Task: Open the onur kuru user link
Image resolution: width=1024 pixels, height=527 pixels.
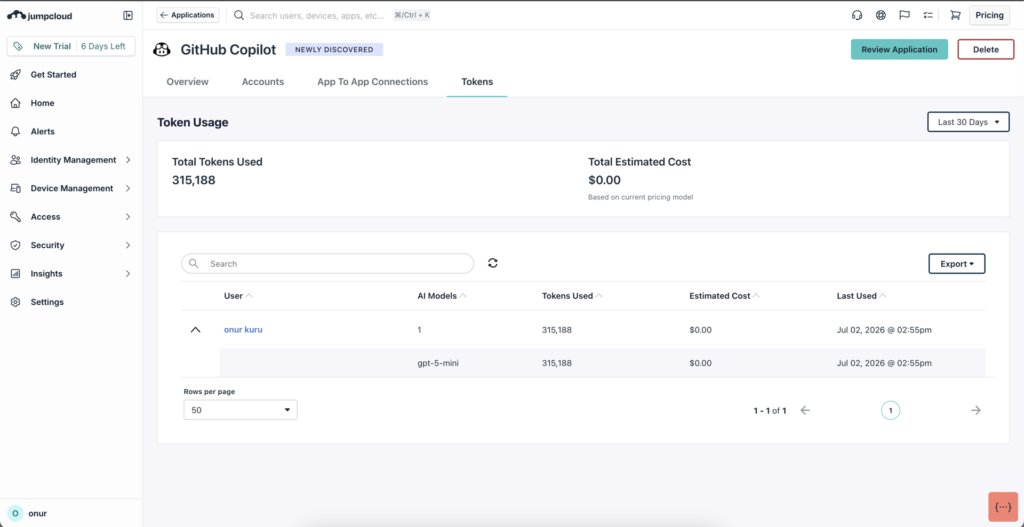Action: (x=243, y=330)
